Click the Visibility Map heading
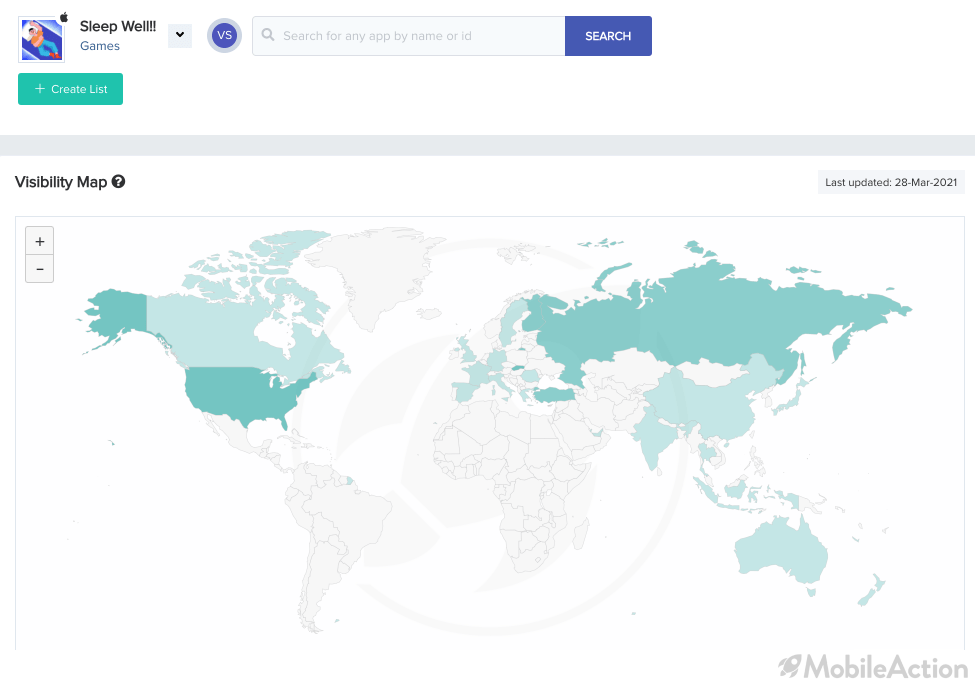The image size is (975, 682). 61,182
